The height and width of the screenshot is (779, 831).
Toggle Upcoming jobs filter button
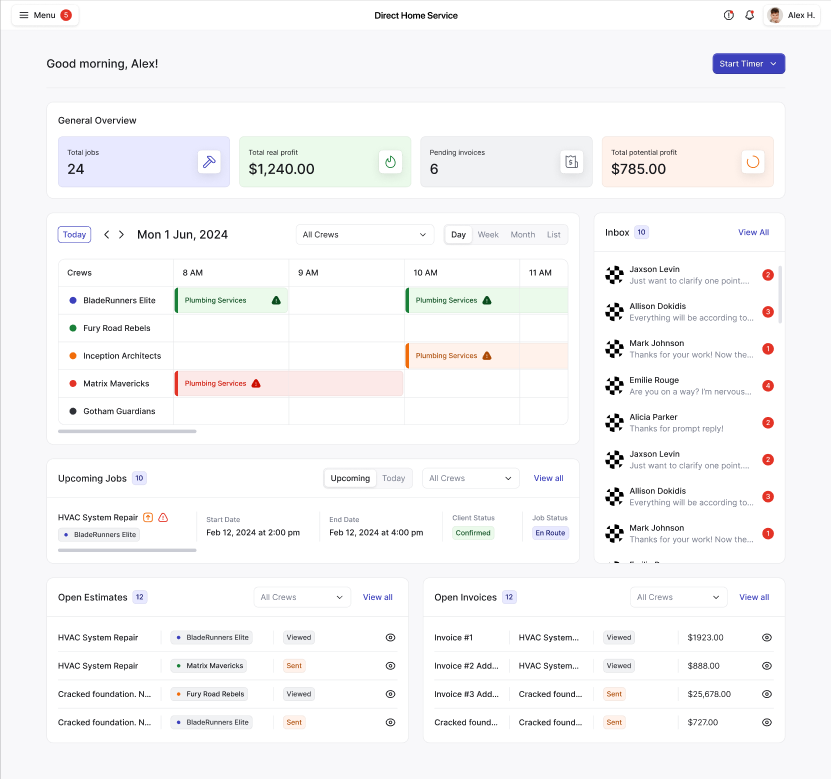[350, 478]
